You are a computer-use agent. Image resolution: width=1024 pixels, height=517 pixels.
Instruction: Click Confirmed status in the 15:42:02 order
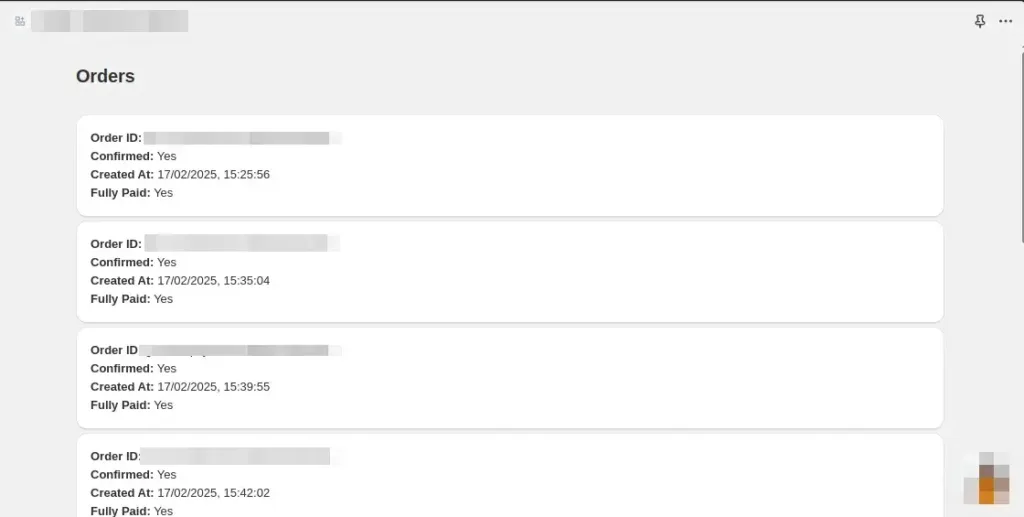166,475
